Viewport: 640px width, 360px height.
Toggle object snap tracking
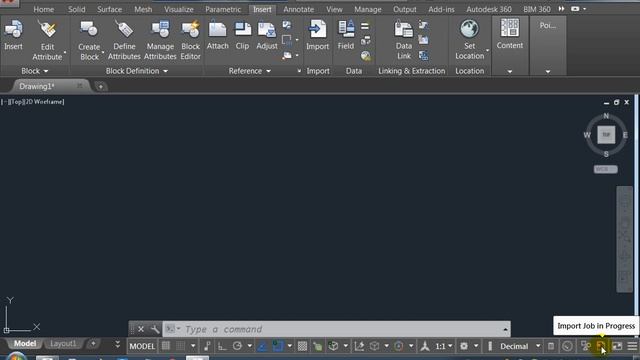[x=262, y=346]
